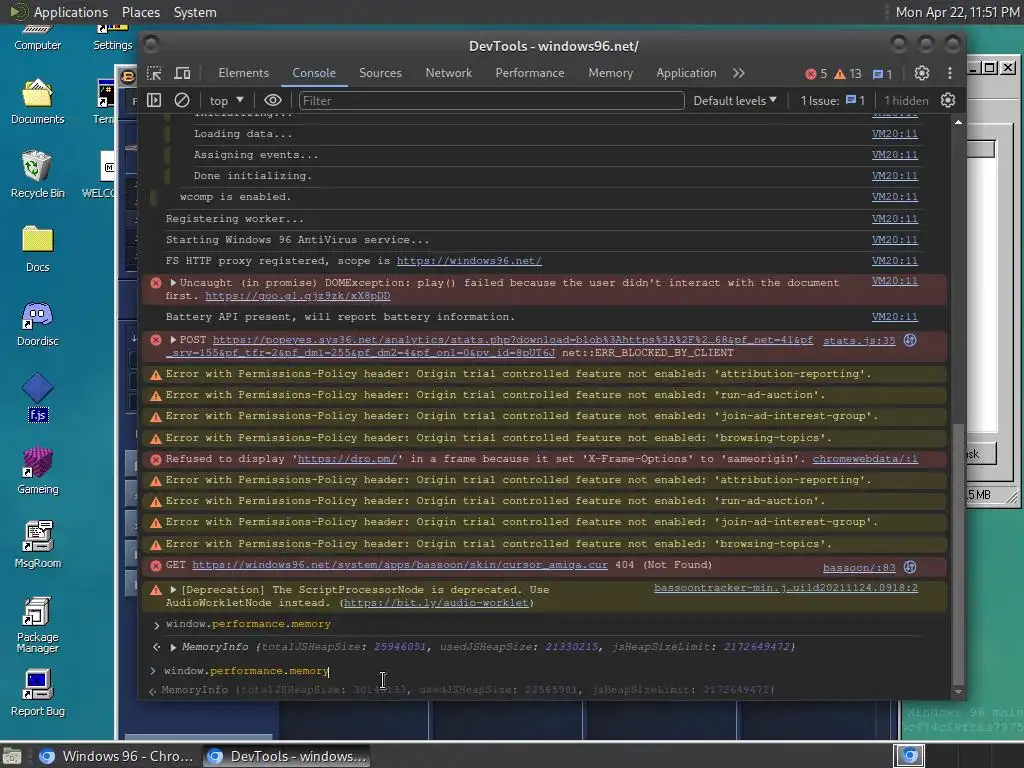Open the DevTools three-dot customize menu
Screen dimensions: 1024x768
pos(950,73)
